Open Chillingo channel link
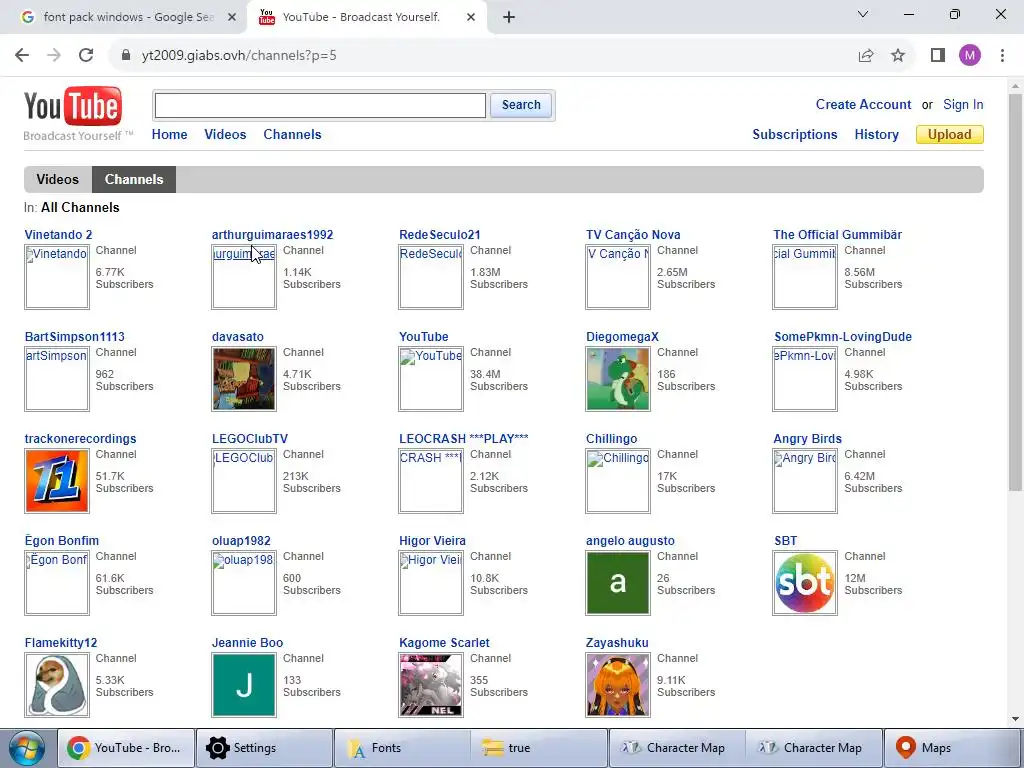The height and width of the screenshot is (768, 1024). (x=611, y=439)
